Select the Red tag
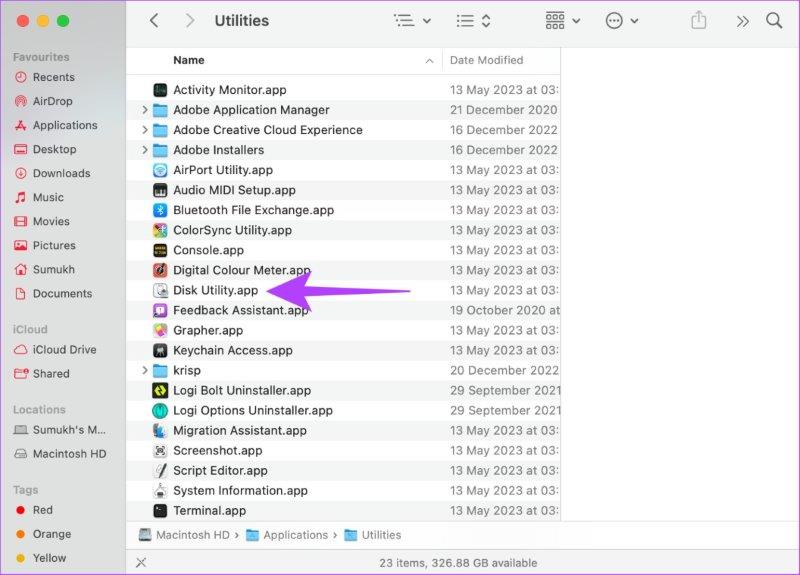800x575 pixels. (35, 510)
